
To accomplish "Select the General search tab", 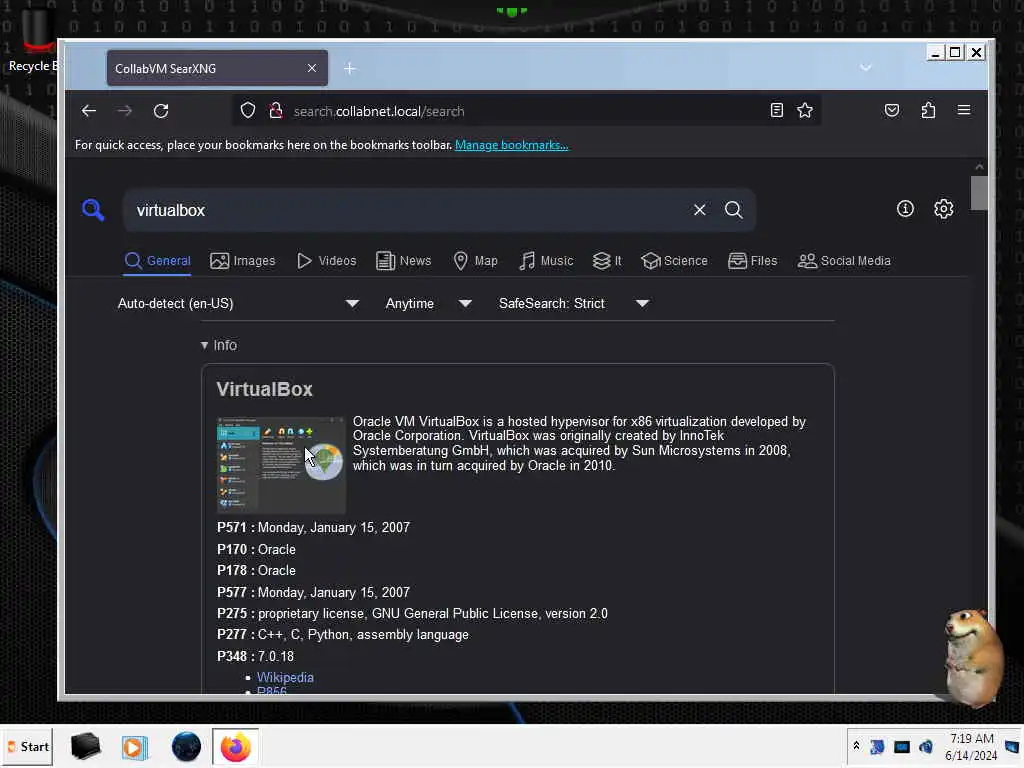I will [x=158, y=261].
